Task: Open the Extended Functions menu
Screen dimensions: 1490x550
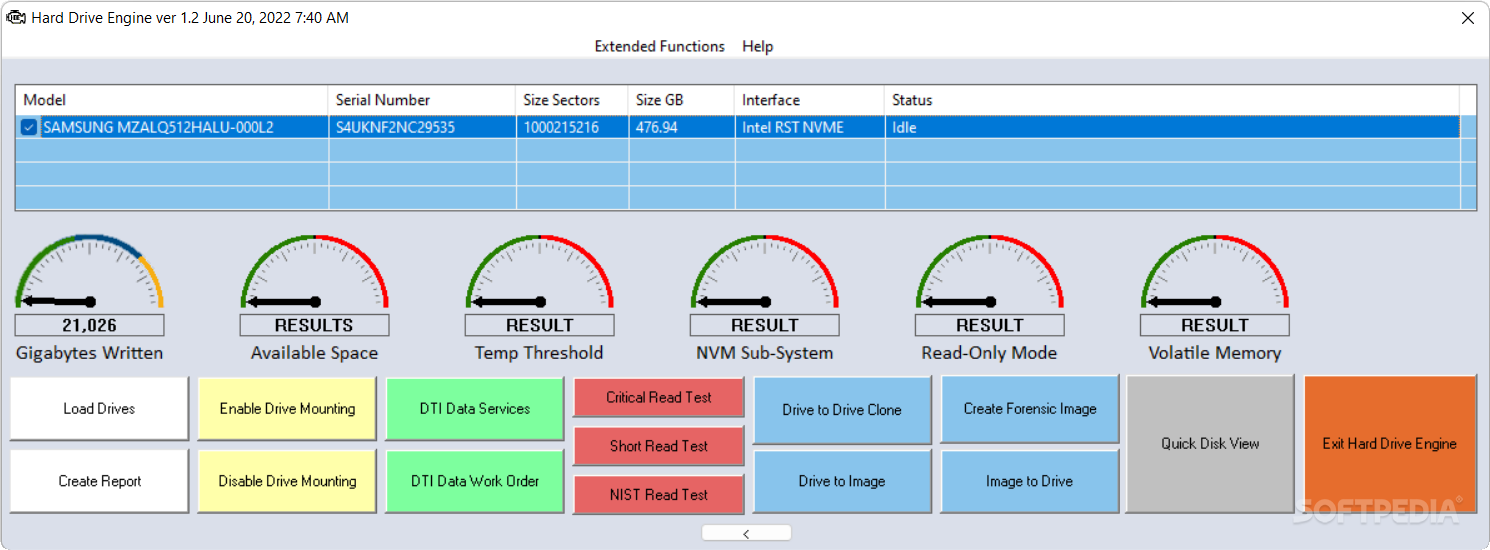Action: 660,46
